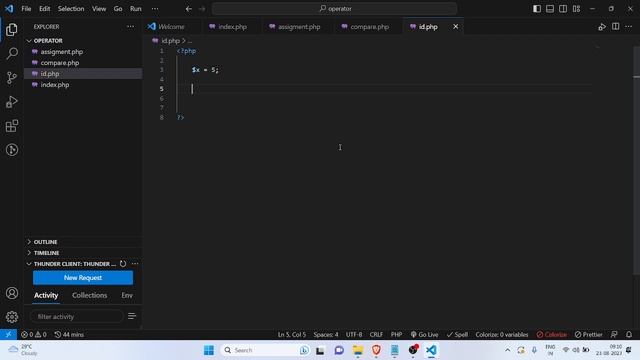This screenshot has width=640, height=360.
Task: Open the Thunder Client icon in activity bar
Action: pos(12,150)
